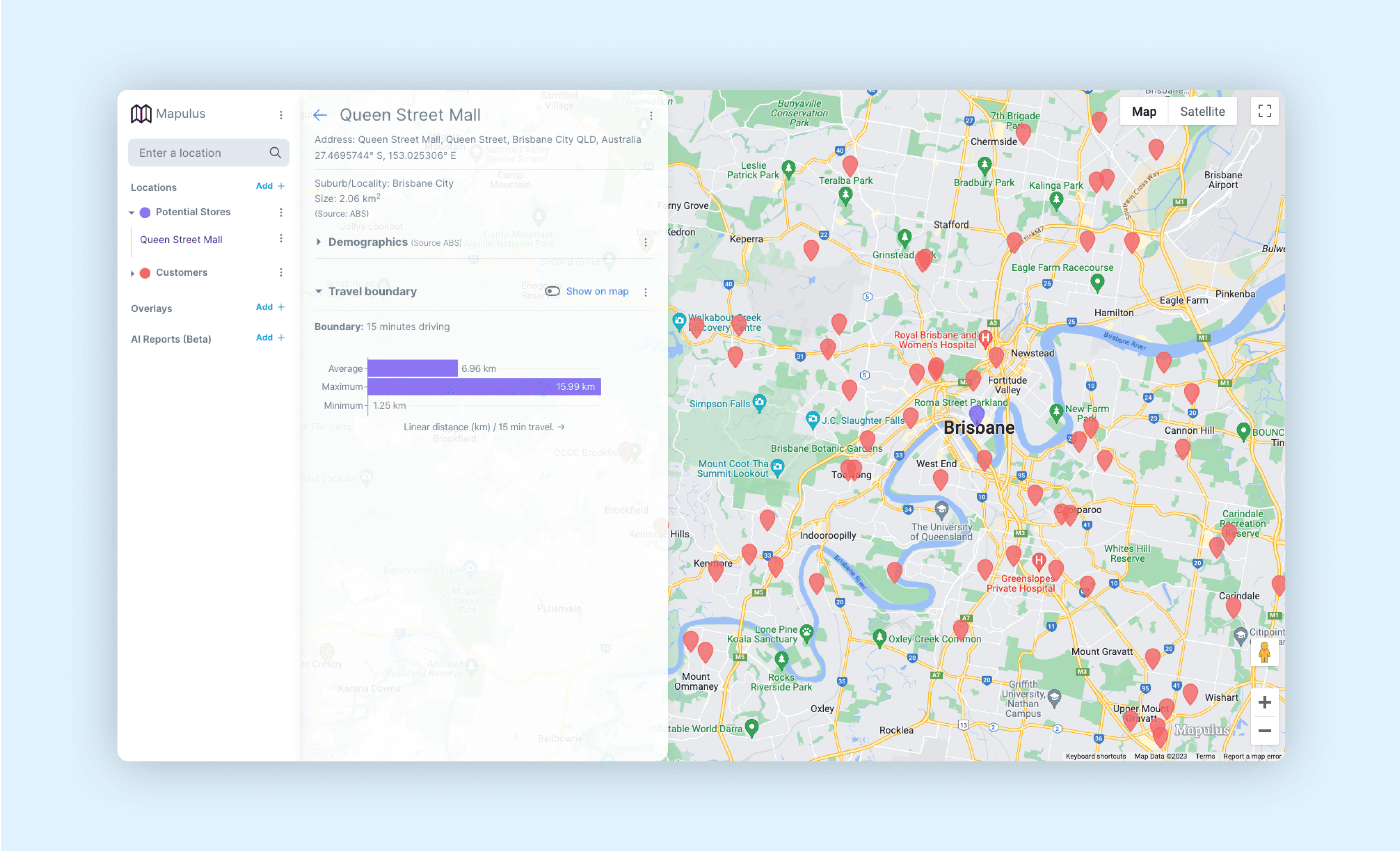Click Report a map error

pyautogui.click(x=1252, y=756)
